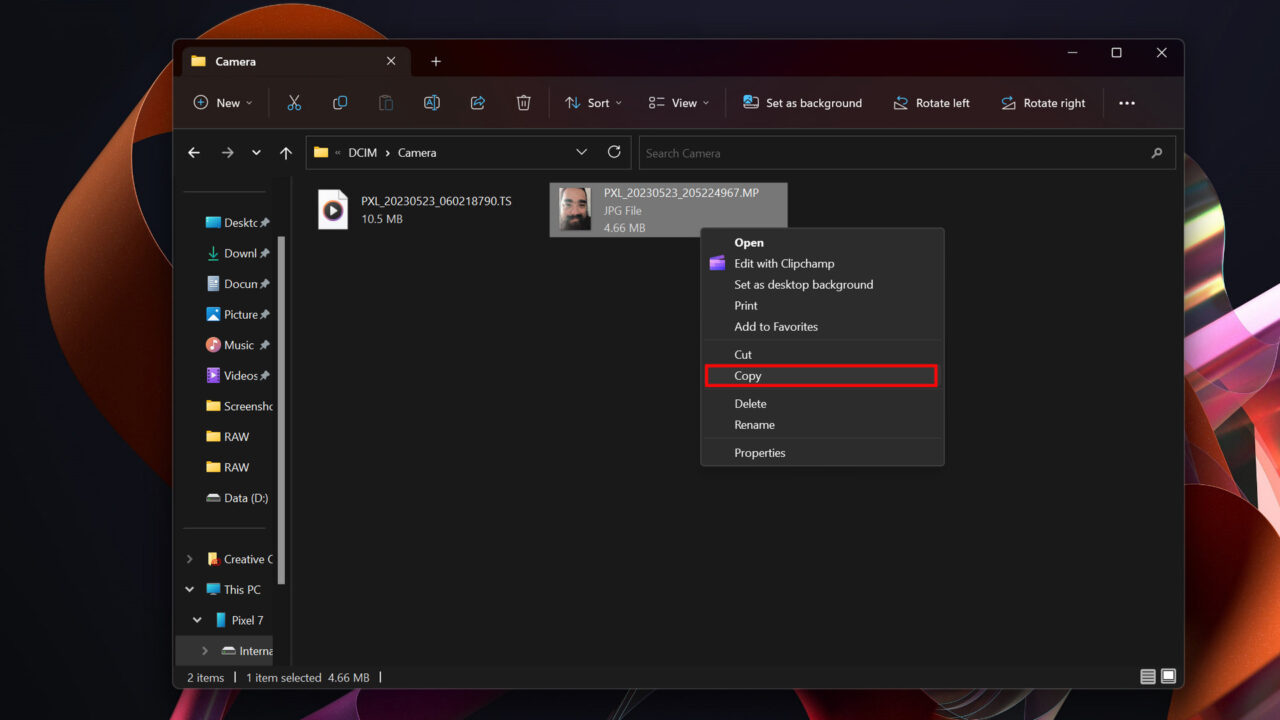Click the Cut scissors icon in the toolbar
The image size is (1280, 720).
click(x=294, y=102)
